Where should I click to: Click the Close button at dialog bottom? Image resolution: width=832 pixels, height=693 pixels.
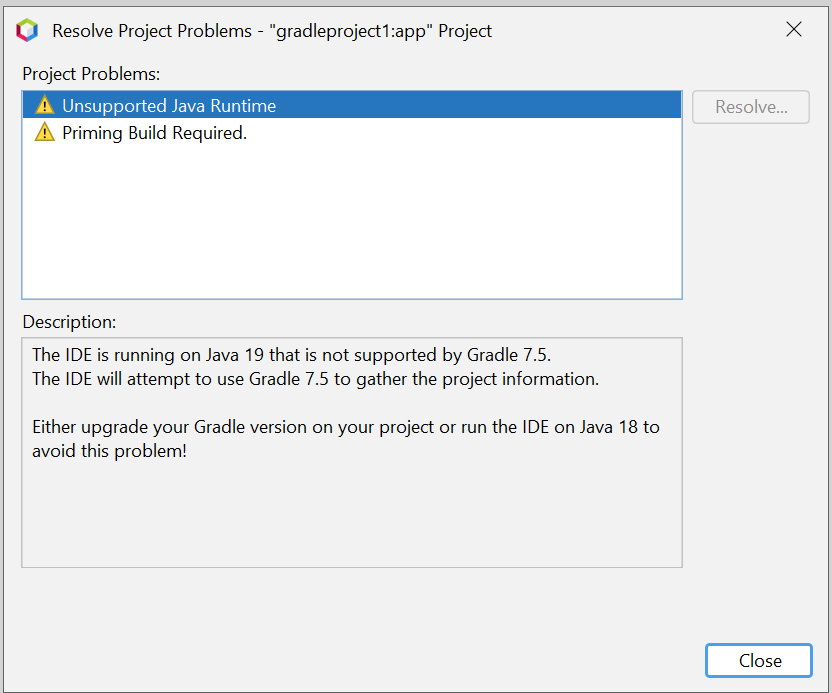(x=759, y=661)
